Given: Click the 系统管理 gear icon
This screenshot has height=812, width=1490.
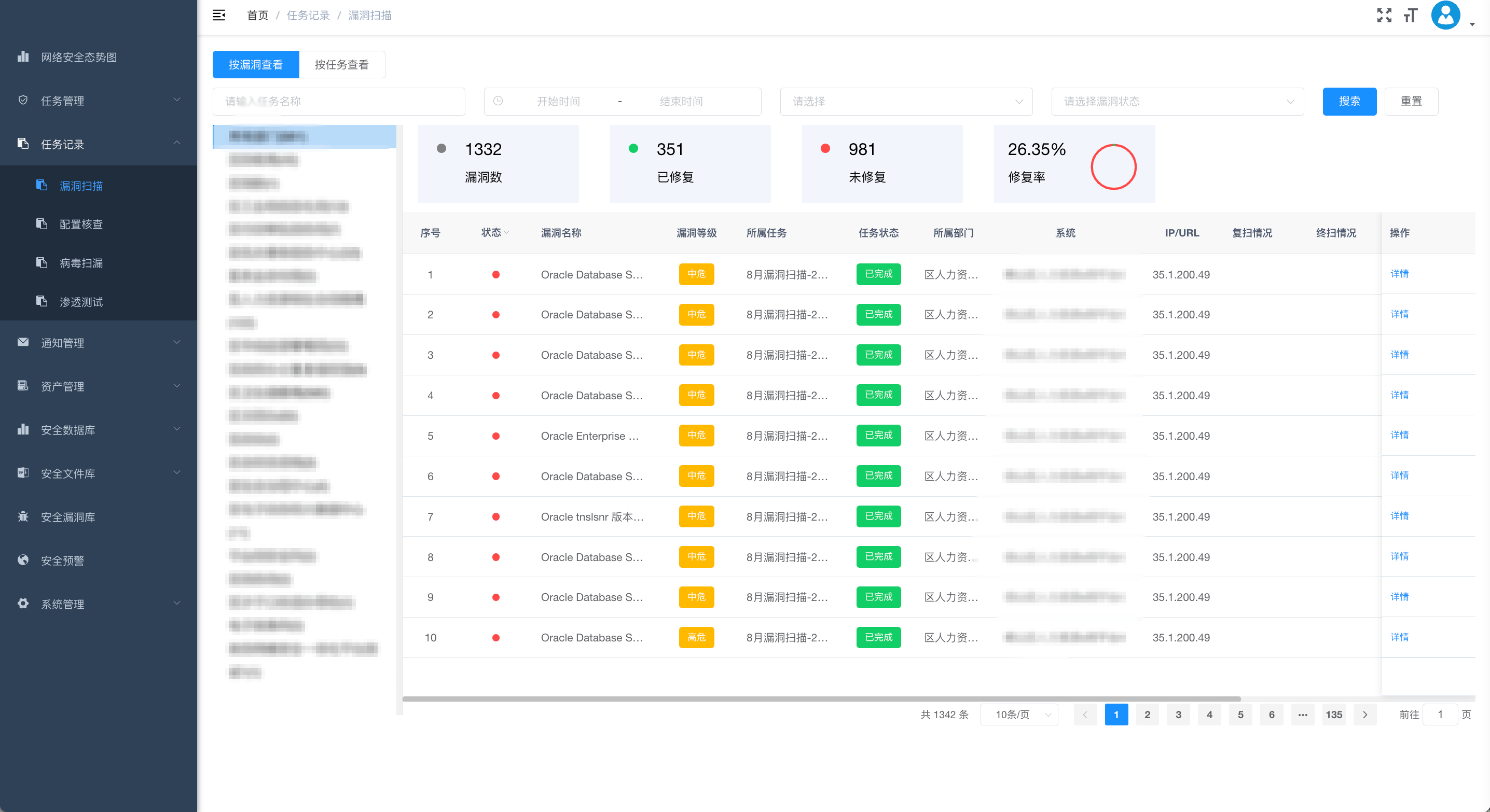Looking at the screenshot, I should click(23, 604).
